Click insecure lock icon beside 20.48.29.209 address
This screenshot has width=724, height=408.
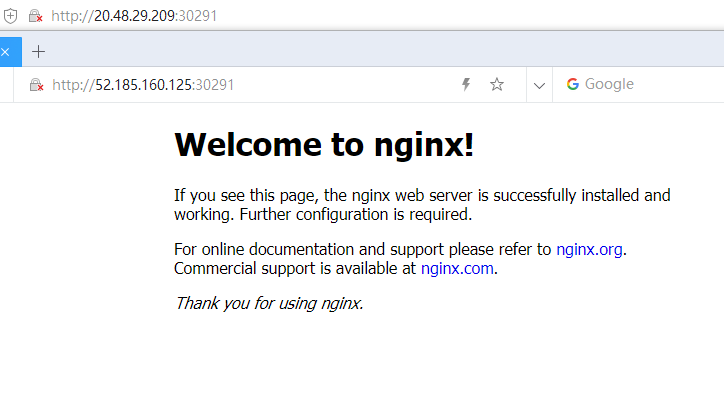point(36,16)
